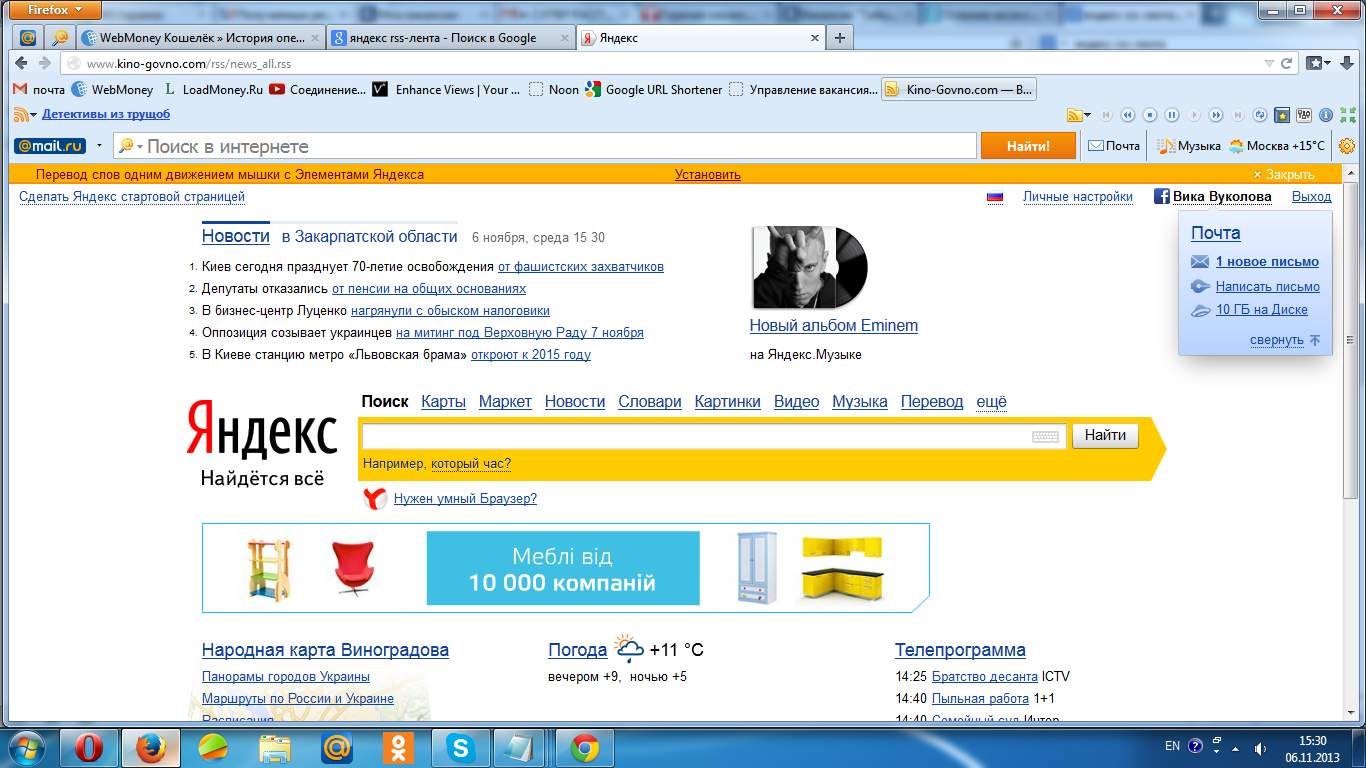Image resolution: width=1366 pixels, height=768 pixels.
Task: Launch Opera from the Windows taskbar
Action: (x=89, y=748)
